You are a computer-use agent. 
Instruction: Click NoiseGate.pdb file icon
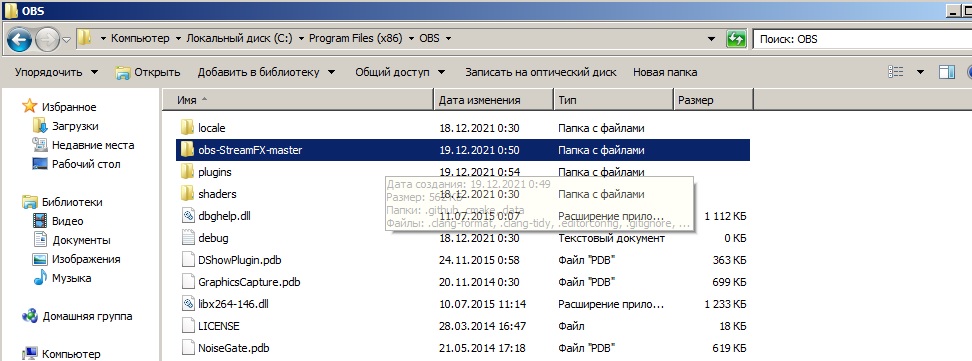pos(188,348)
